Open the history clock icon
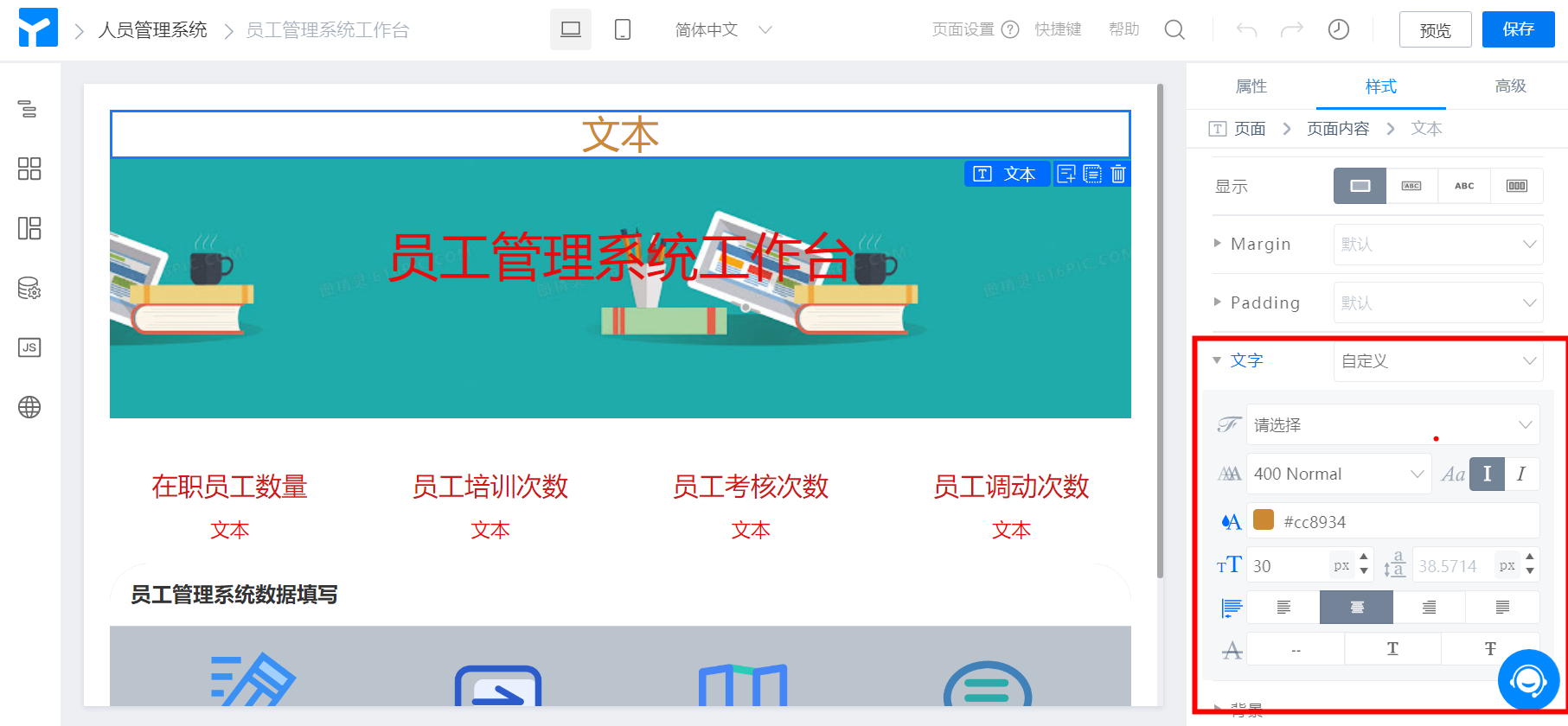The height and width of the screenshot is (726, 1568). point(1338,30)
